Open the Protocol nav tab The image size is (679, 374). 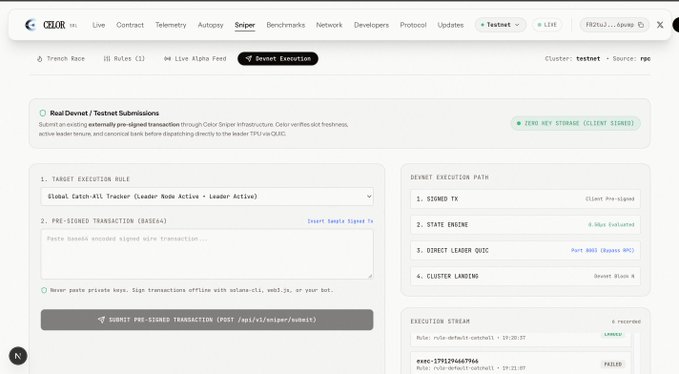click(413, 25)
